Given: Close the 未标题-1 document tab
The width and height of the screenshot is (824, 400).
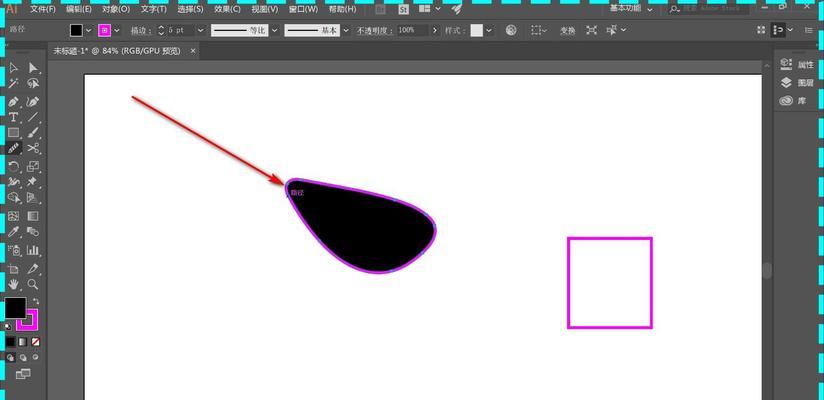Looking at the screenshot, I should 193,50.
